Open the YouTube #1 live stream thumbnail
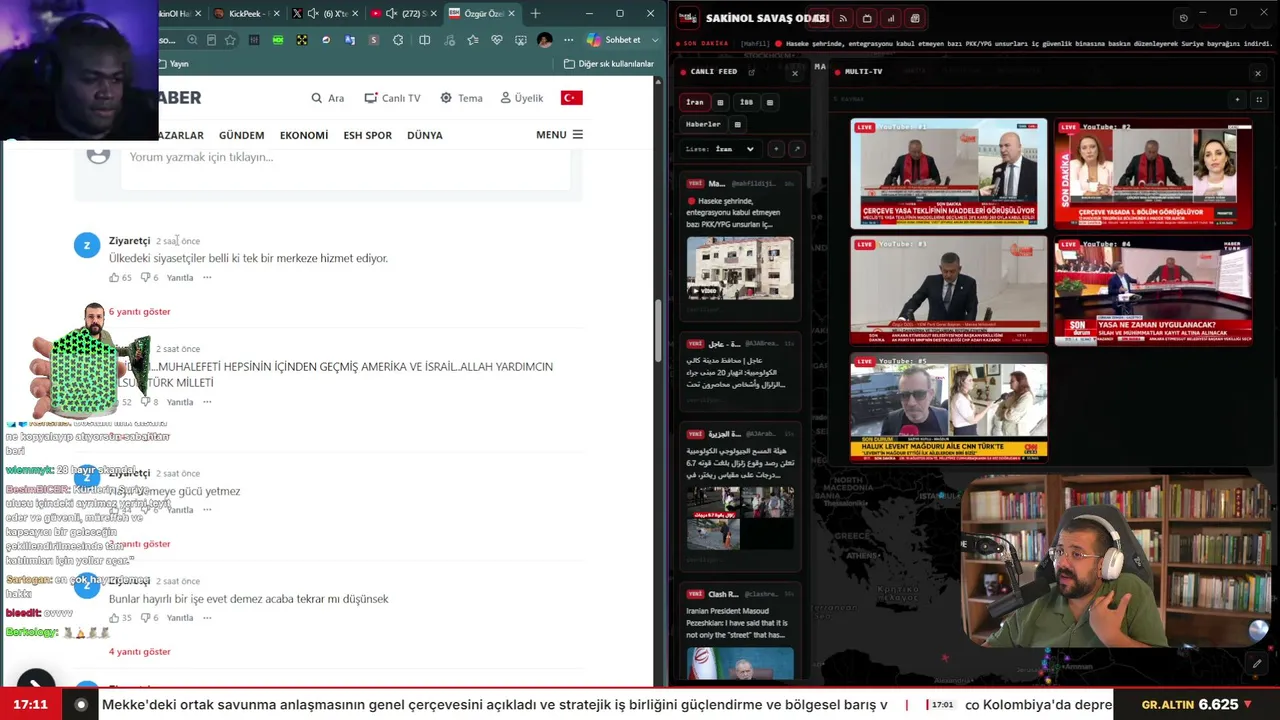Image resolution: width=1280 pixels, height=720 pixels. click(949, 174)
